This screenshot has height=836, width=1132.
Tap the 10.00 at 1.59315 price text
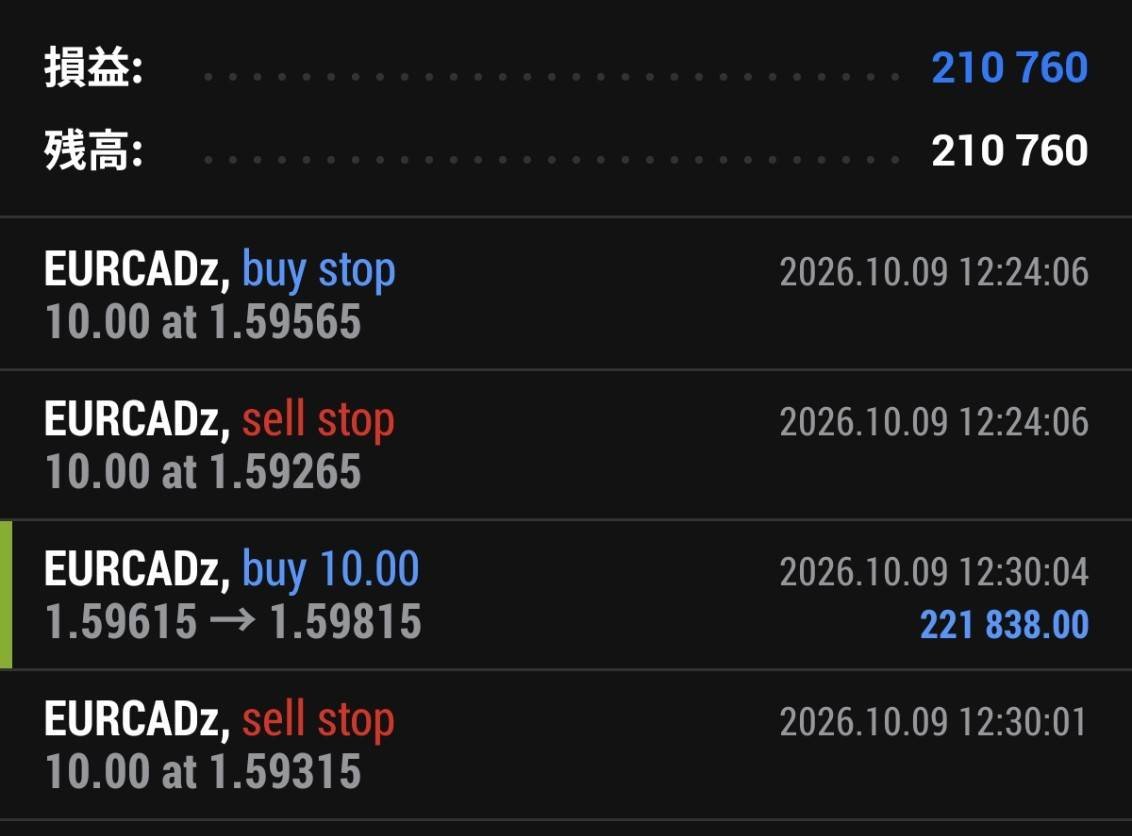click(x=203, y=772)
